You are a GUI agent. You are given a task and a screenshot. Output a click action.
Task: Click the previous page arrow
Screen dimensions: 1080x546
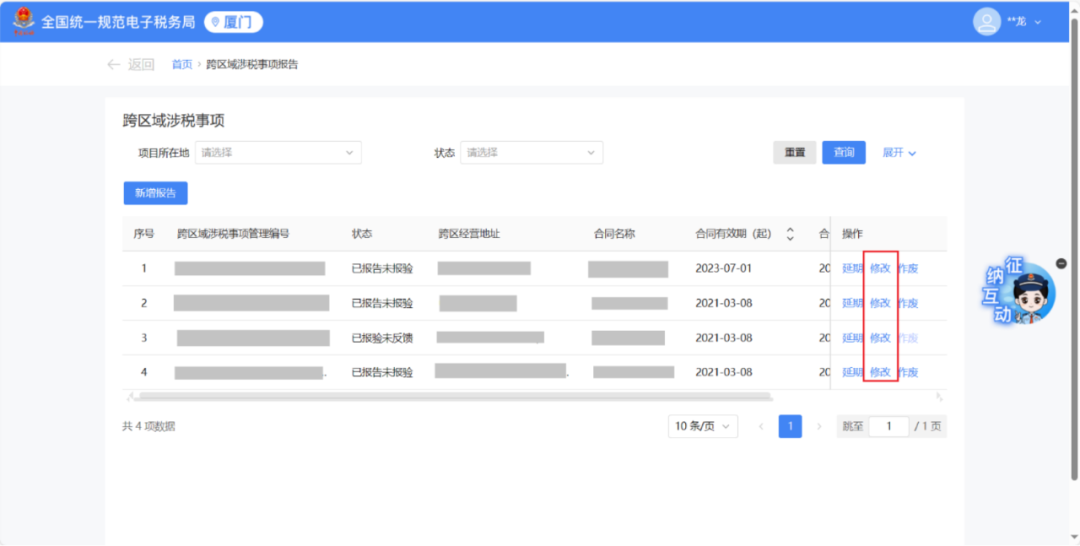click(761, 426)
